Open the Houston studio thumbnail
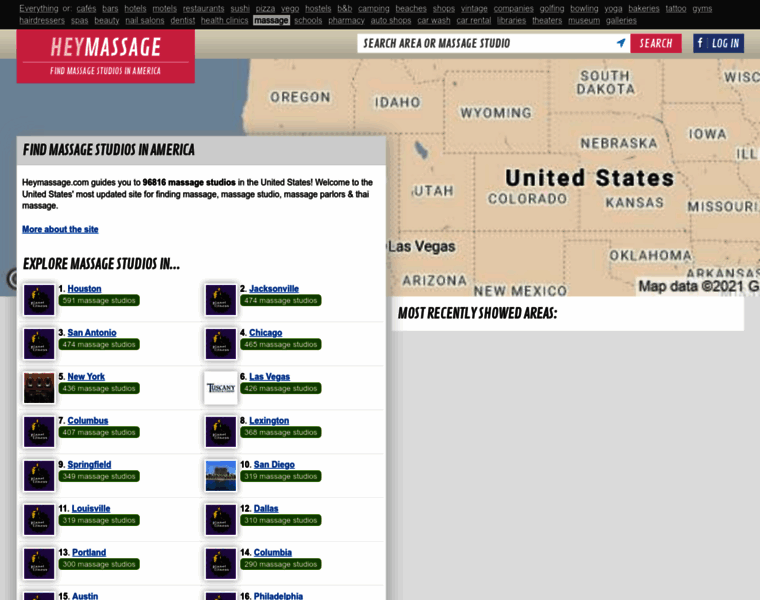Screen dimensions: 760x600 point(39,300)
